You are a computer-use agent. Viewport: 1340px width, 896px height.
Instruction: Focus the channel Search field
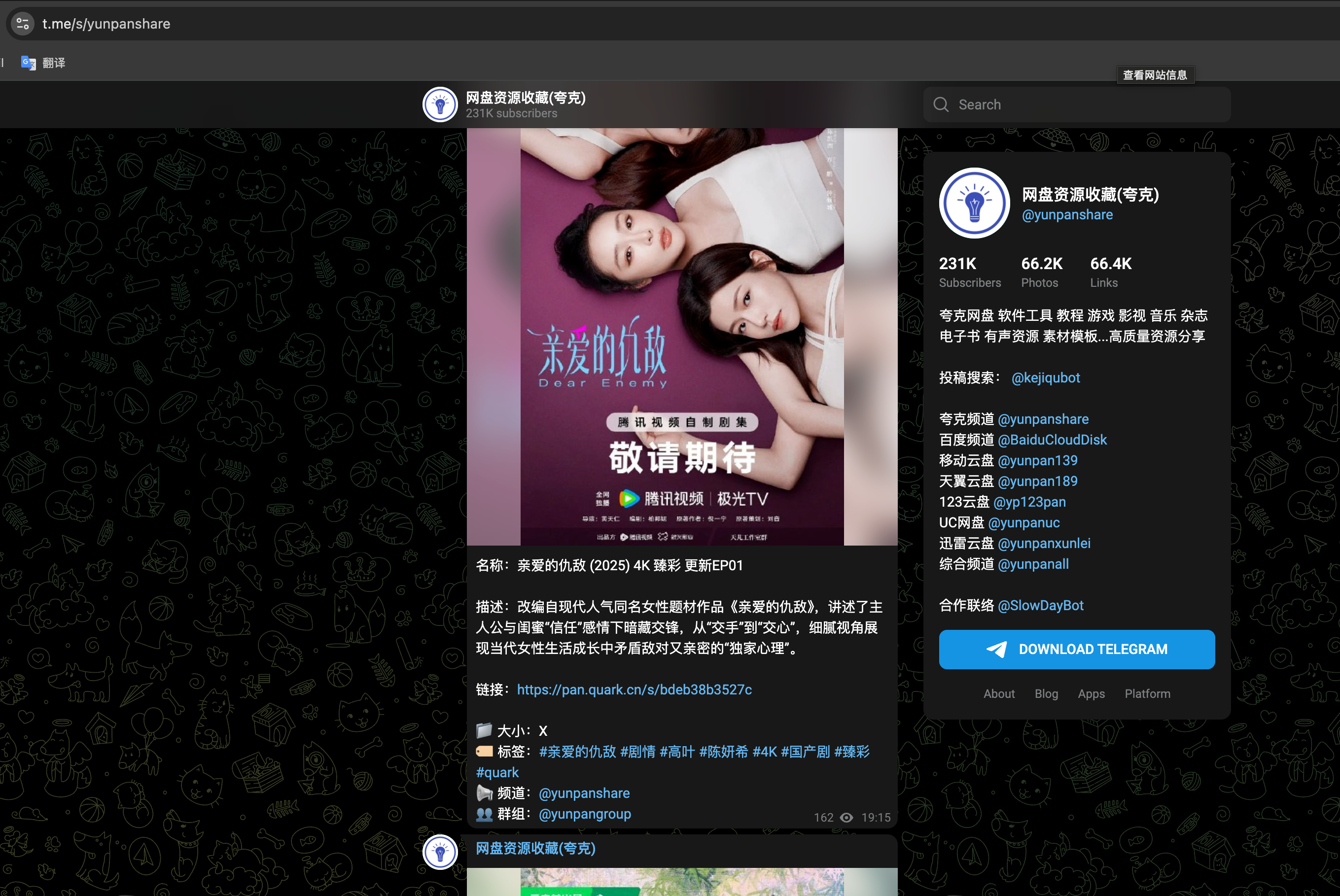click(x=1076, y=104)
